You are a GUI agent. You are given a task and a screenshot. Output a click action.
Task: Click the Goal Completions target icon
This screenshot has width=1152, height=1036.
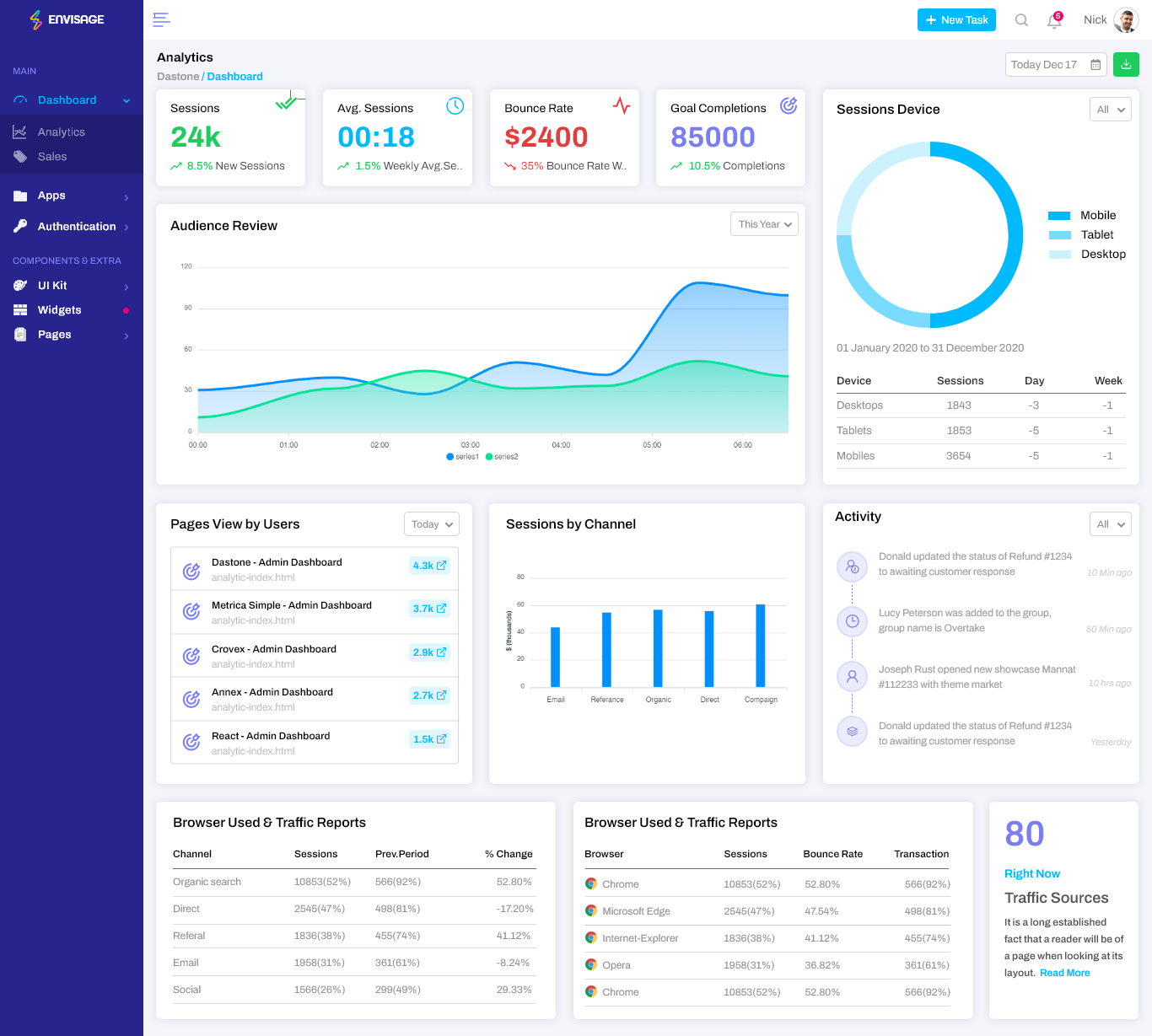789,106
